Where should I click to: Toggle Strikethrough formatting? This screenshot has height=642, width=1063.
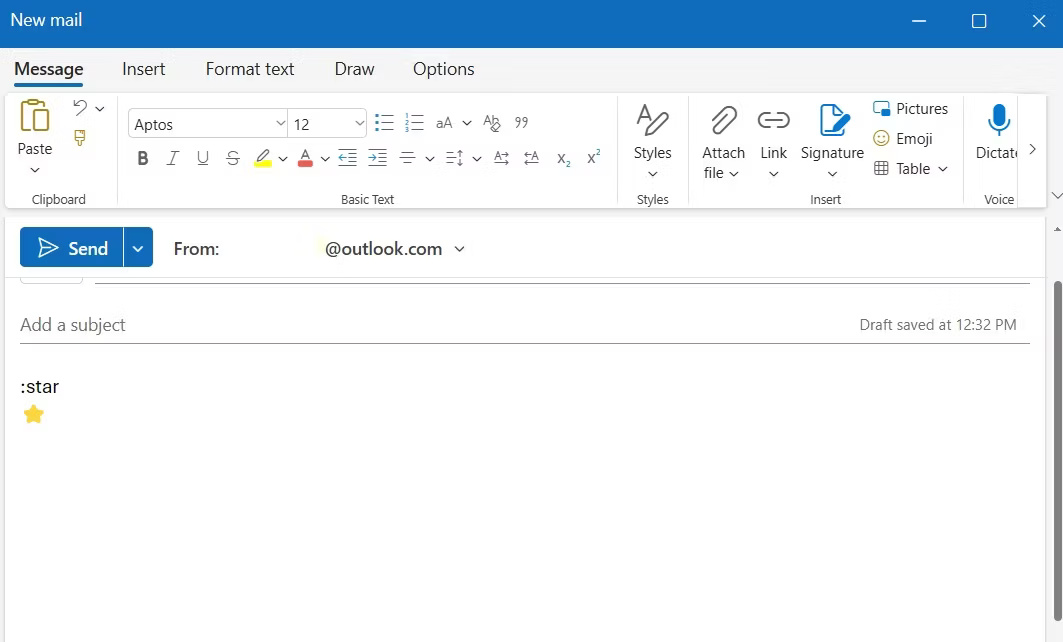tap(233, 158)
